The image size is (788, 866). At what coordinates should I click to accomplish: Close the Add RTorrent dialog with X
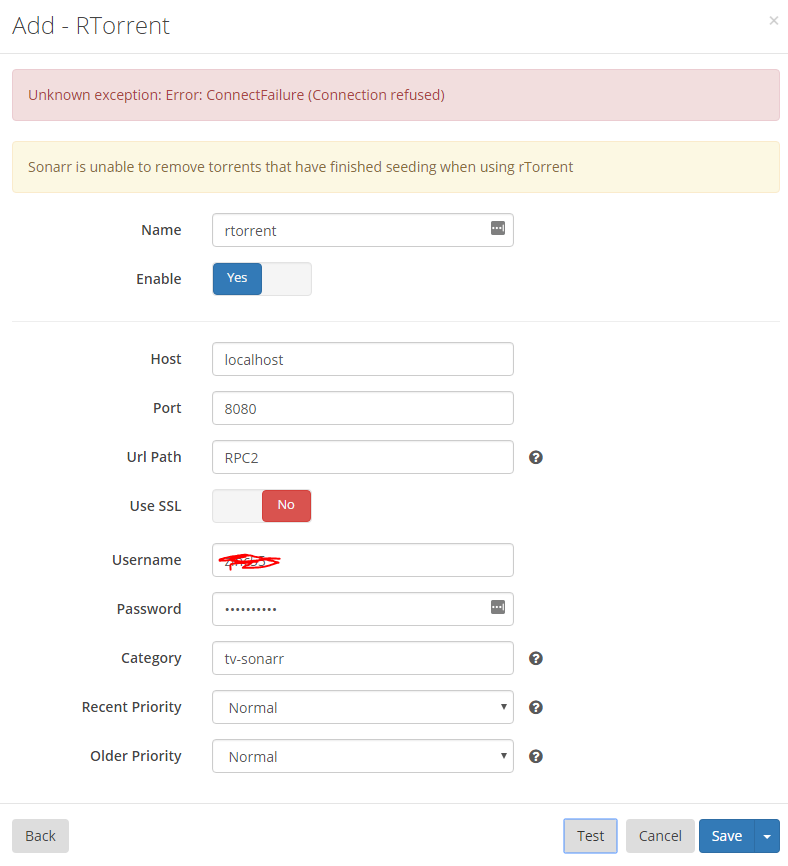click(774, 21)
